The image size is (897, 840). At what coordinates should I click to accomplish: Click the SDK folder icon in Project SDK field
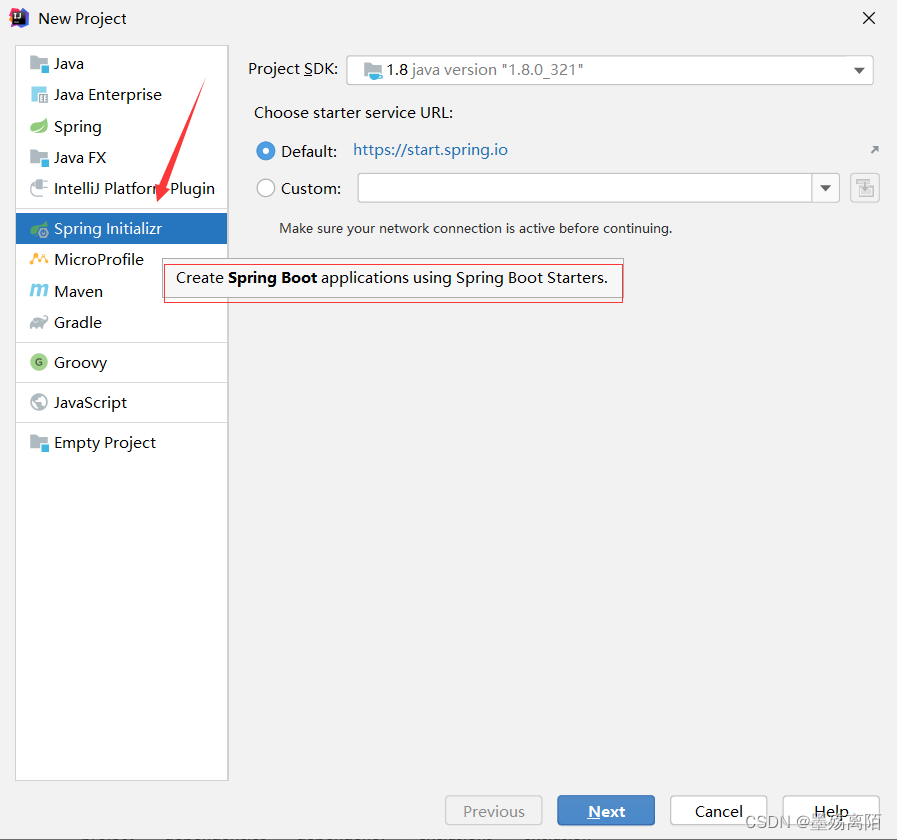click(373, 70)
